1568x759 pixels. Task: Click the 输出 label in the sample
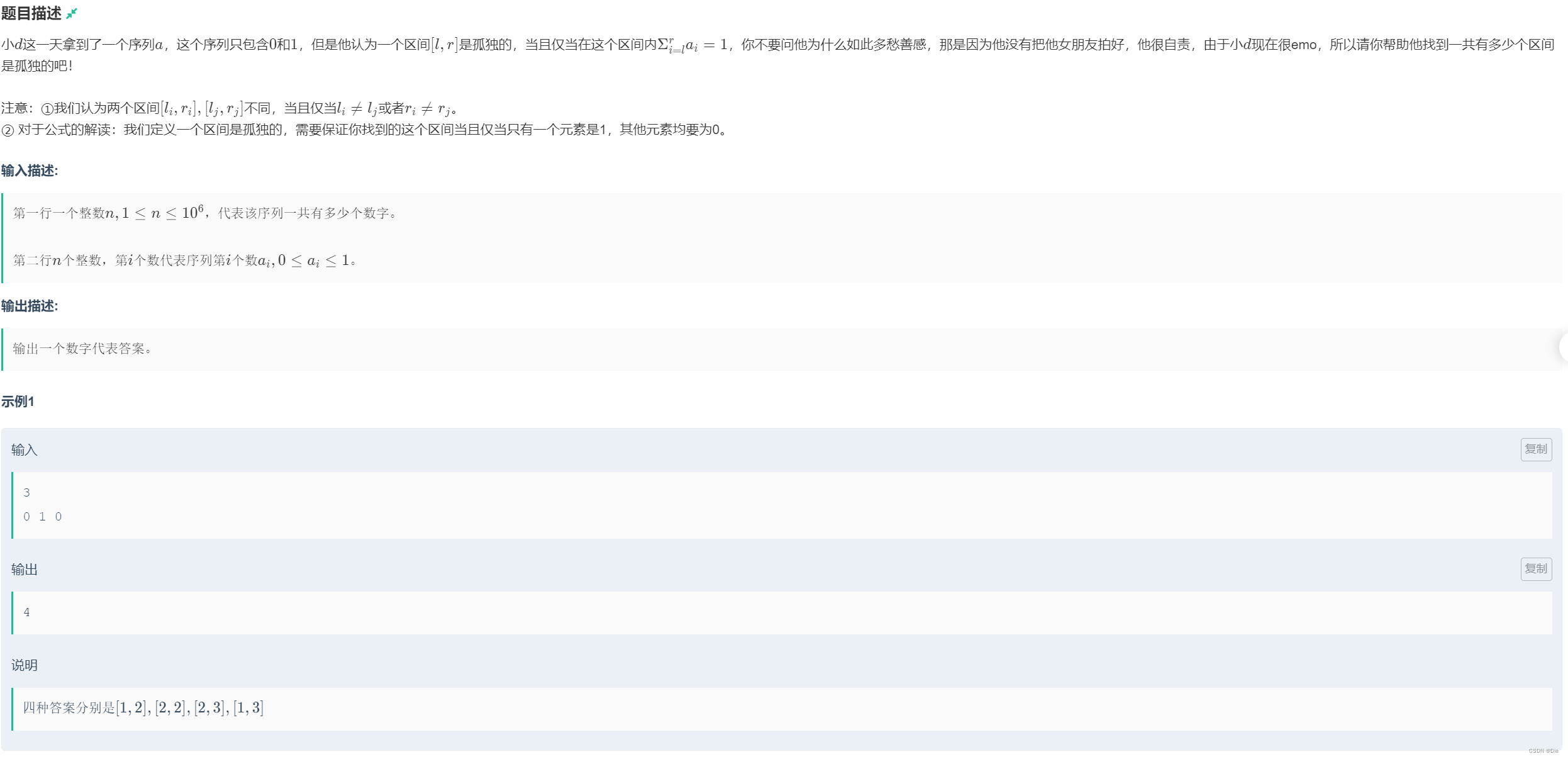pyautogui.click(x=25, y=570)
